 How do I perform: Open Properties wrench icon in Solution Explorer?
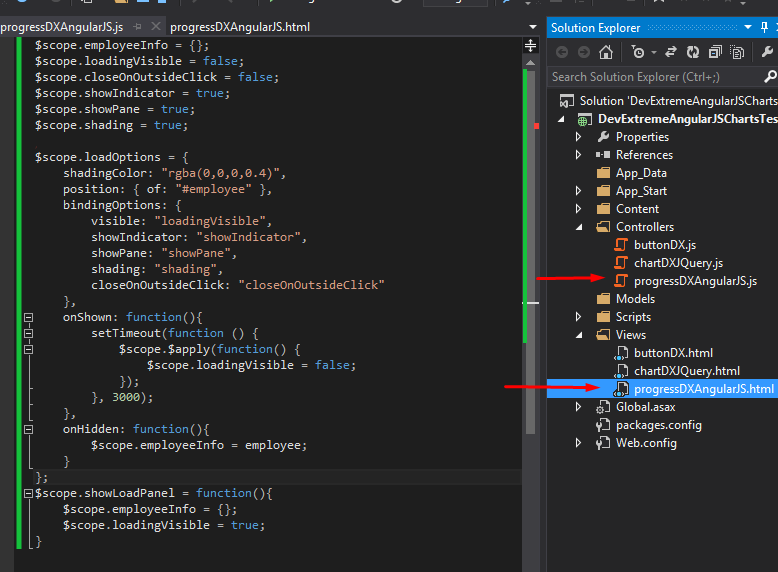[x=767, y=52]
